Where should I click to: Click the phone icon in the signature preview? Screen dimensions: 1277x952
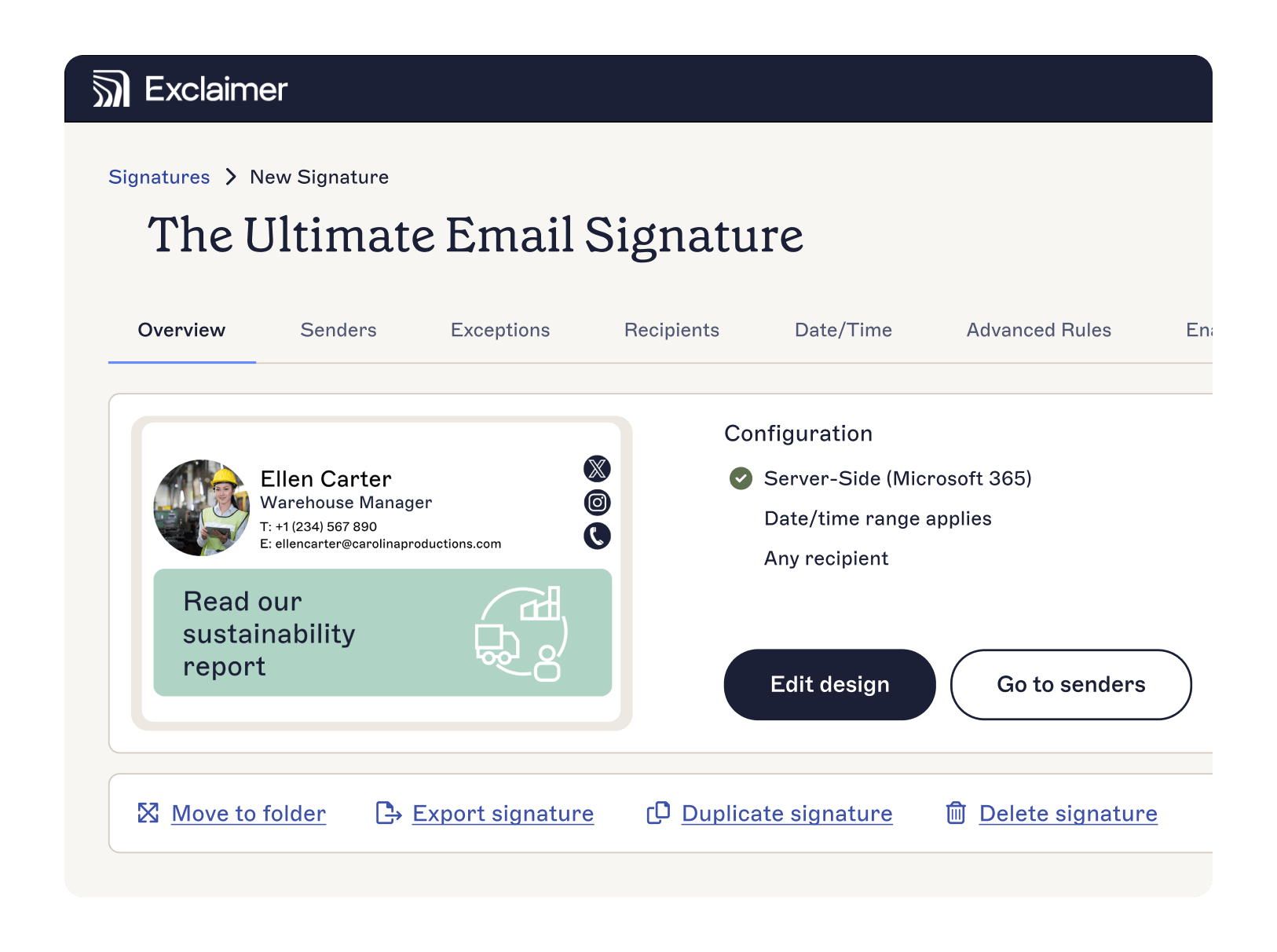tap(597, 536)
